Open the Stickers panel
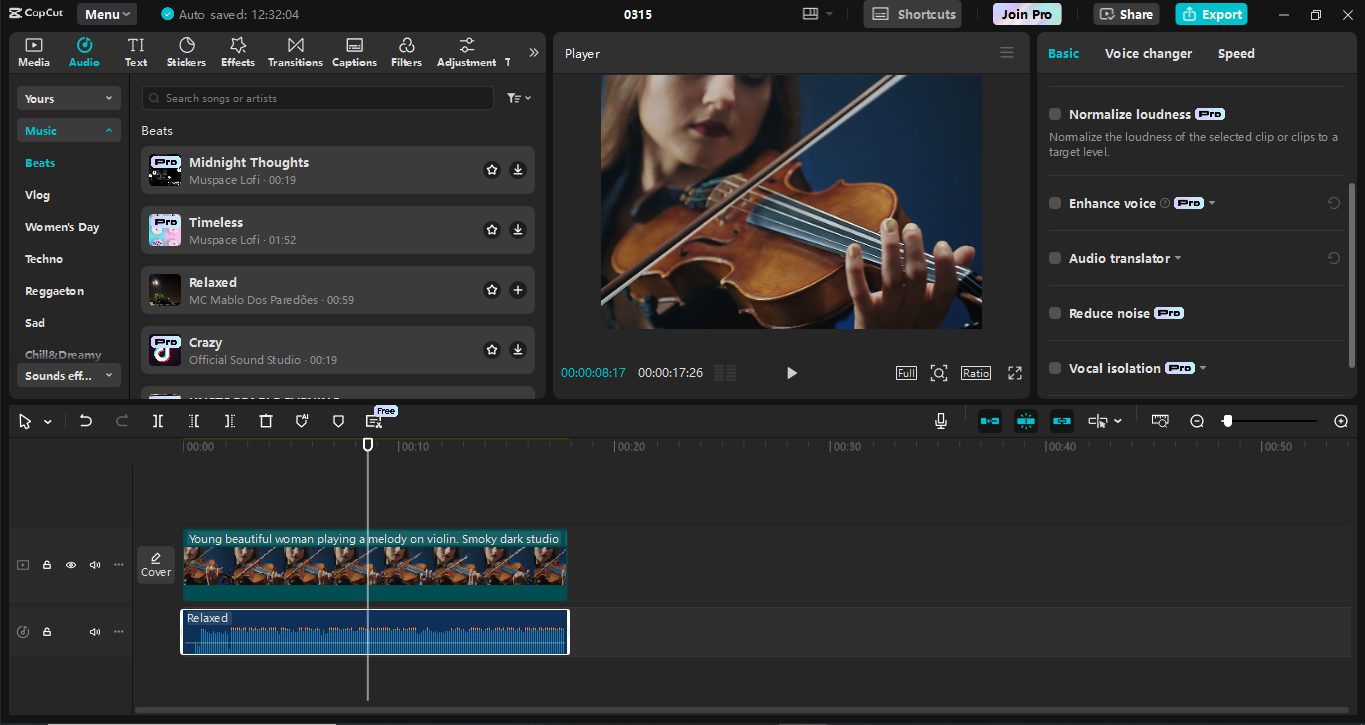Image resolution: width=1365 pixels, height=725 pixels. [x=186, y=51]
